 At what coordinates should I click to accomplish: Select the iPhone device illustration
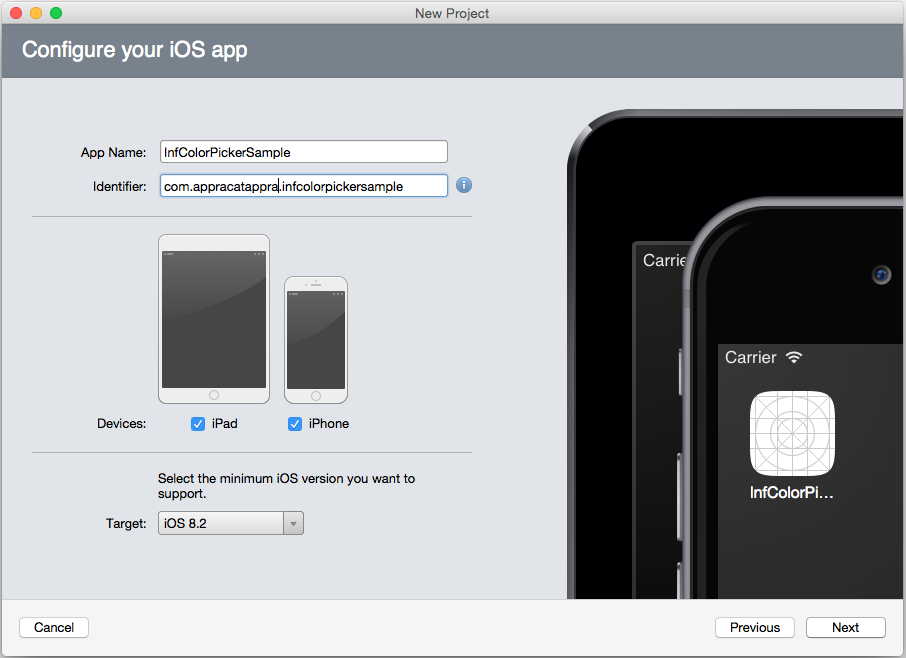pyautogui.click(x=315, y=339)
